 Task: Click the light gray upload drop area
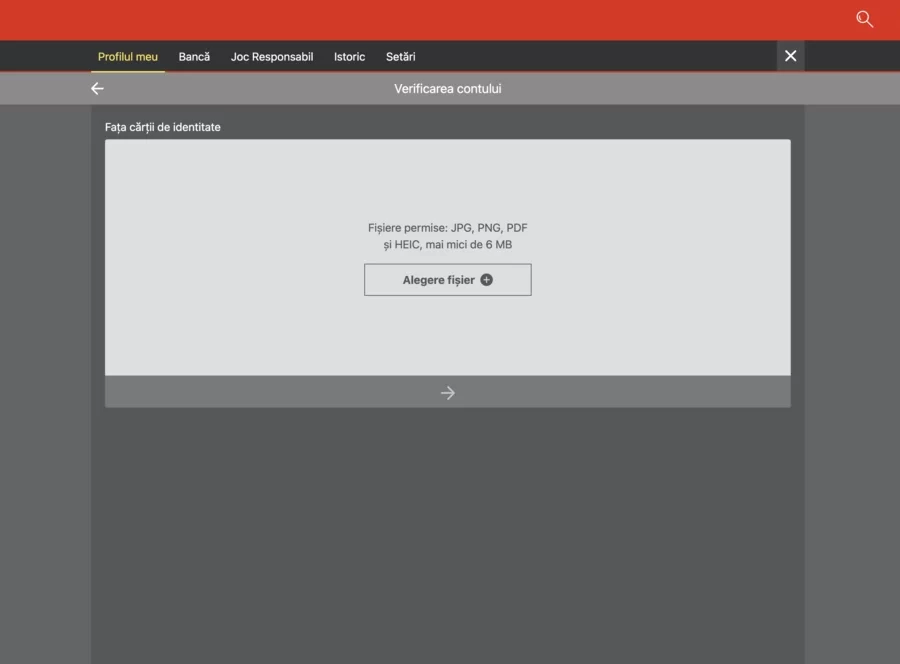click(x=448, y=257)
